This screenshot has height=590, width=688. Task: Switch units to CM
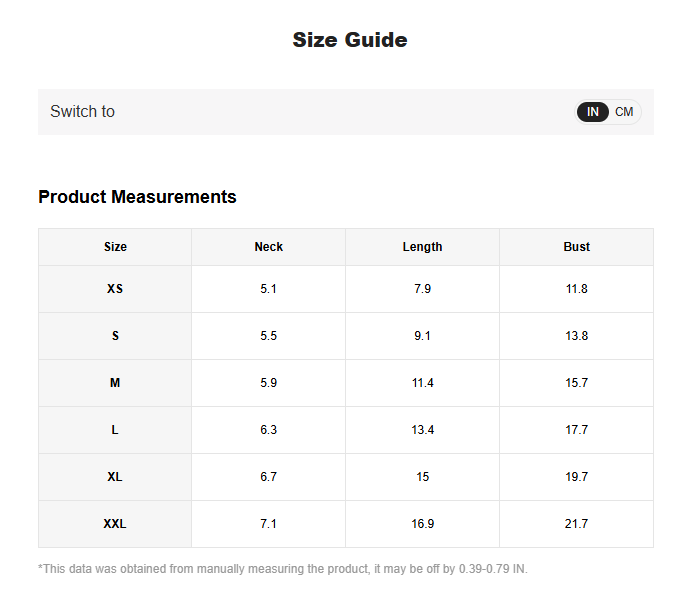click(x=624, y=112)
